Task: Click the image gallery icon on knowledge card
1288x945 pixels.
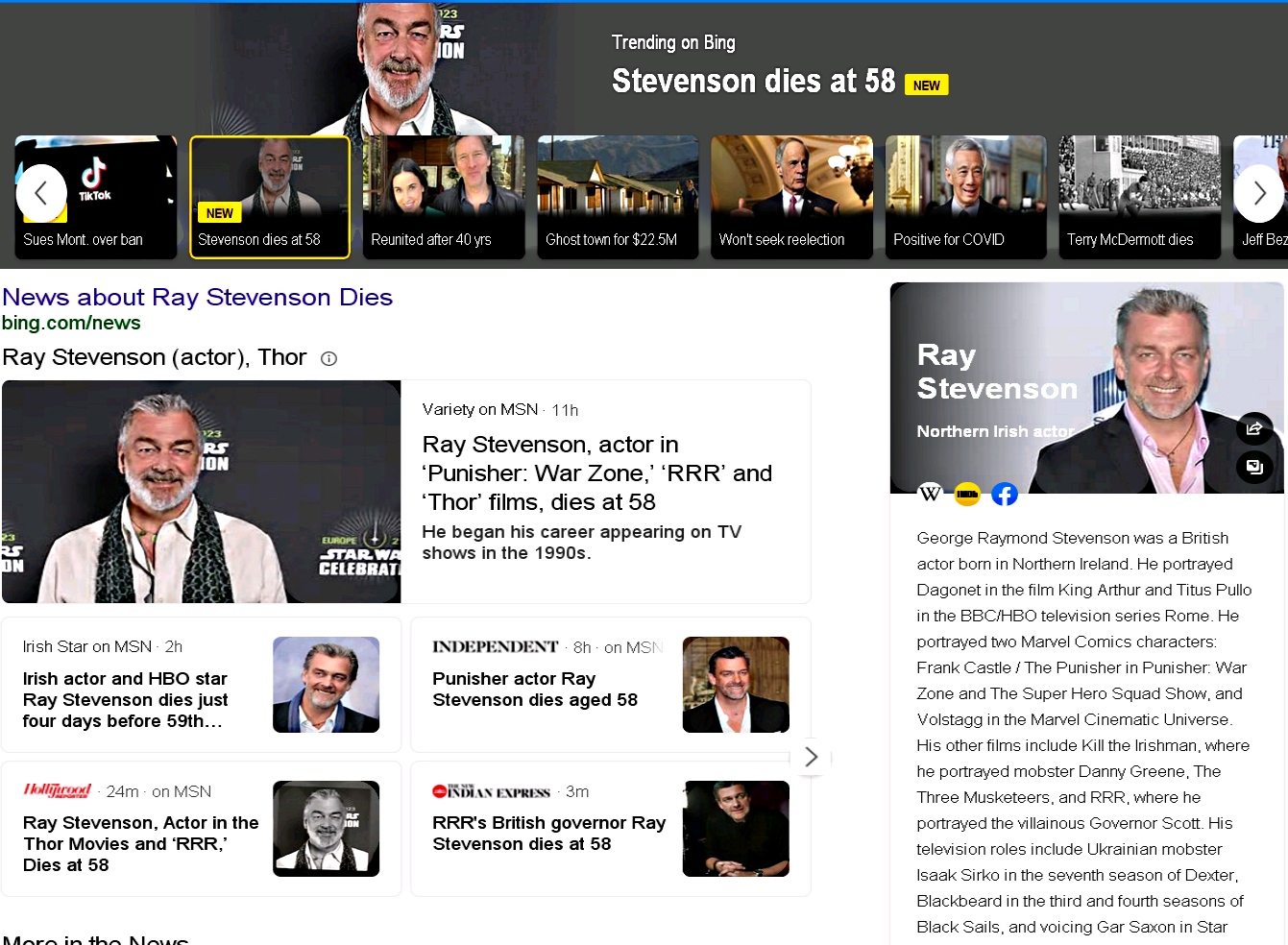Action: tap(1254, 467)
